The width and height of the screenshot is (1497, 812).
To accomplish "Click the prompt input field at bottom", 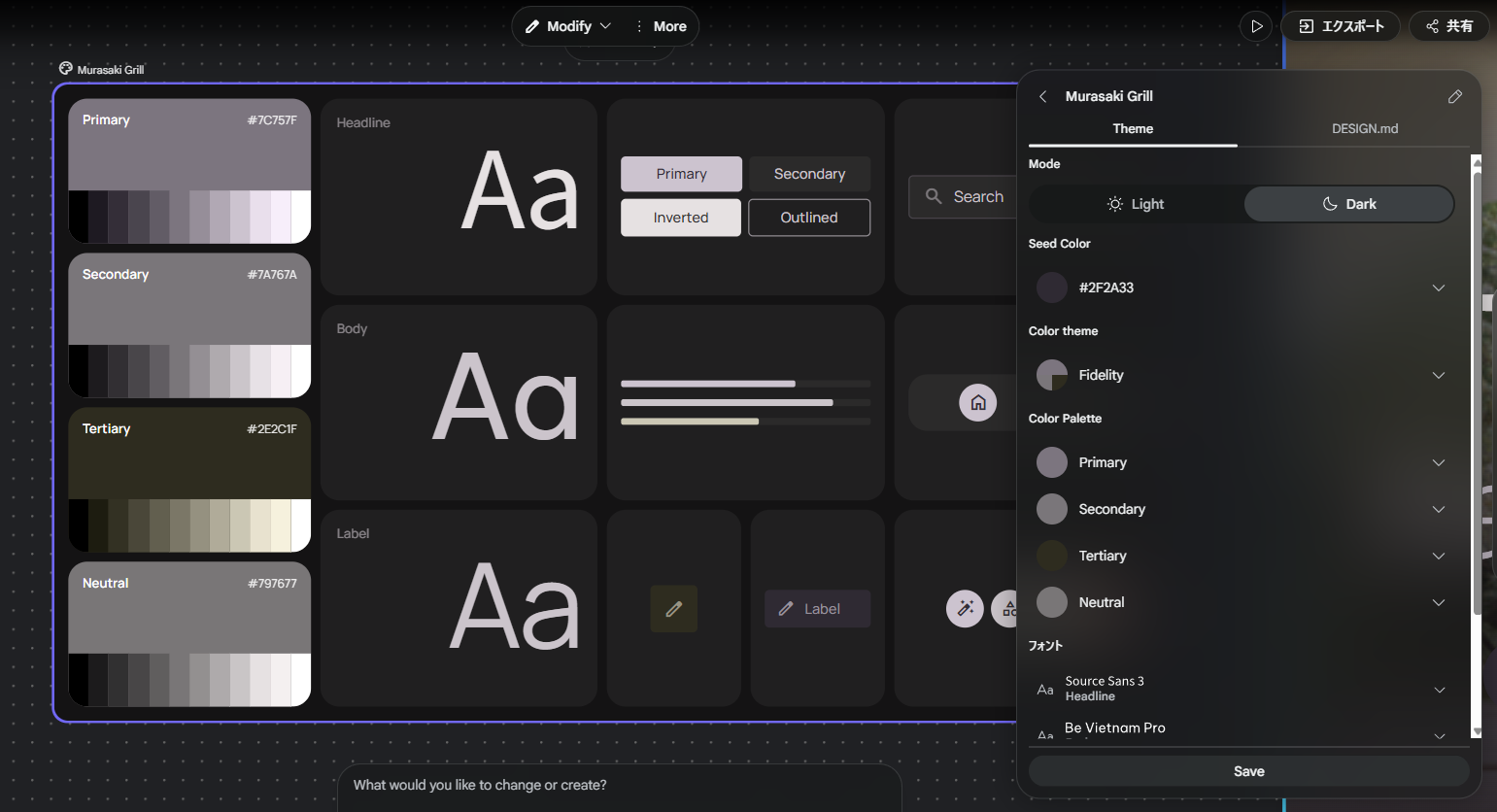I will click(x=619, y=785).
